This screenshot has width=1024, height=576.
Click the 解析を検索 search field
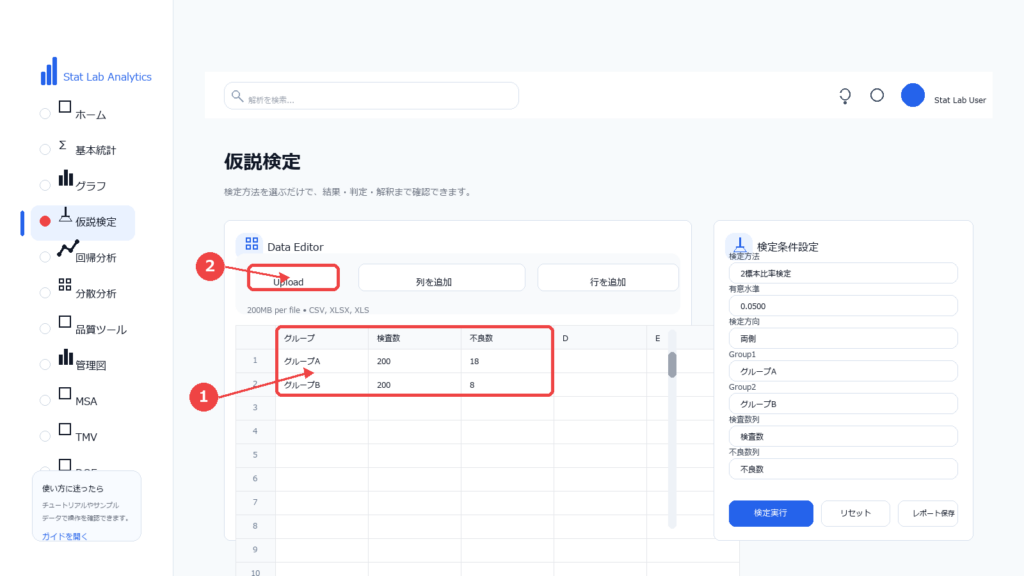click(x=372, y=96)
